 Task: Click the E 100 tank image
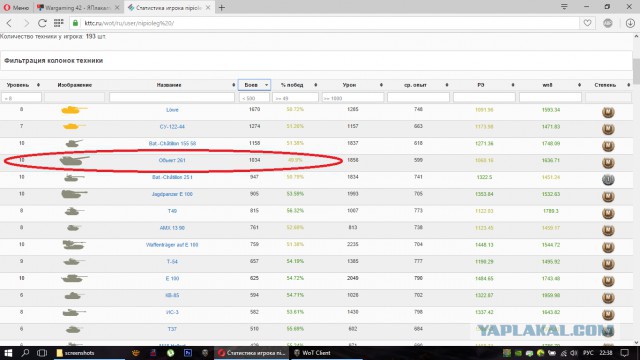click(74, 278)
